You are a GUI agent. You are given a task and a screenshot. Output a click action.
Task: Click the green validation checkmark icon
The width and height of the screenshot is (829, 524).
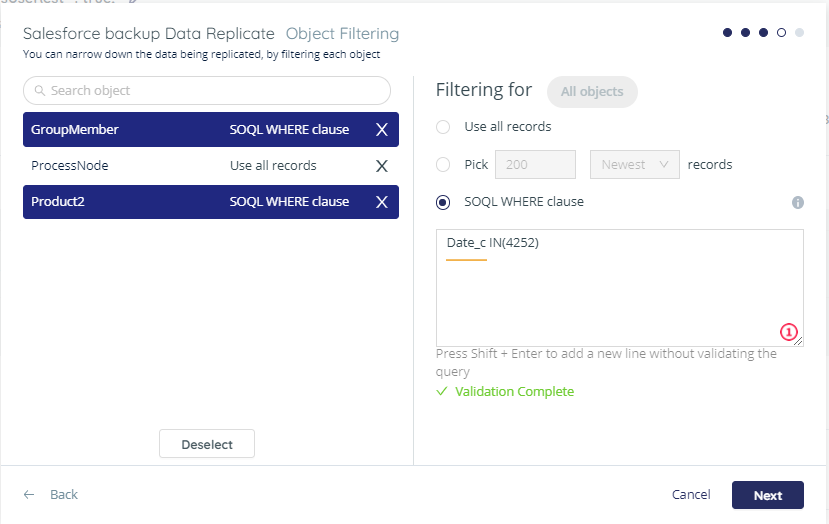point(442,392)
